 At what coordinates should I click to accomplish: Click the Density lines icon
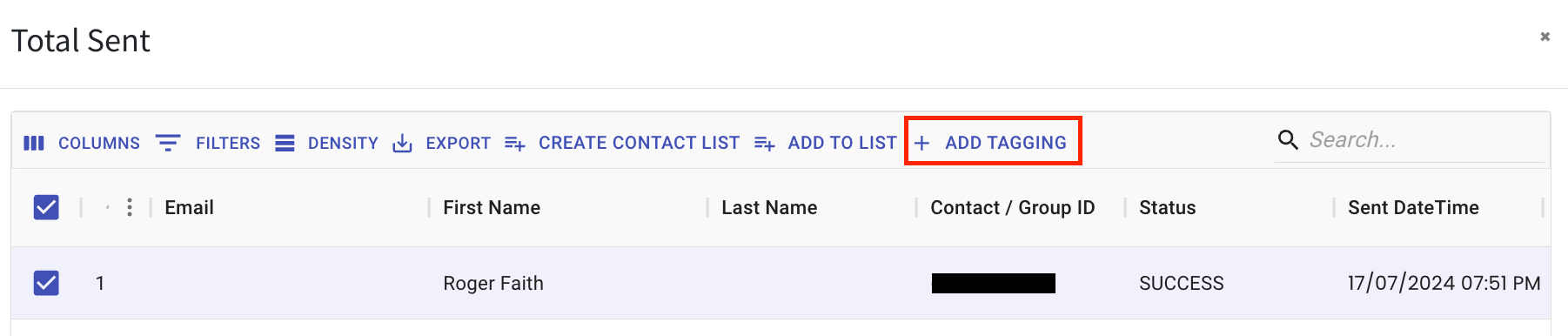pos(285,143)
